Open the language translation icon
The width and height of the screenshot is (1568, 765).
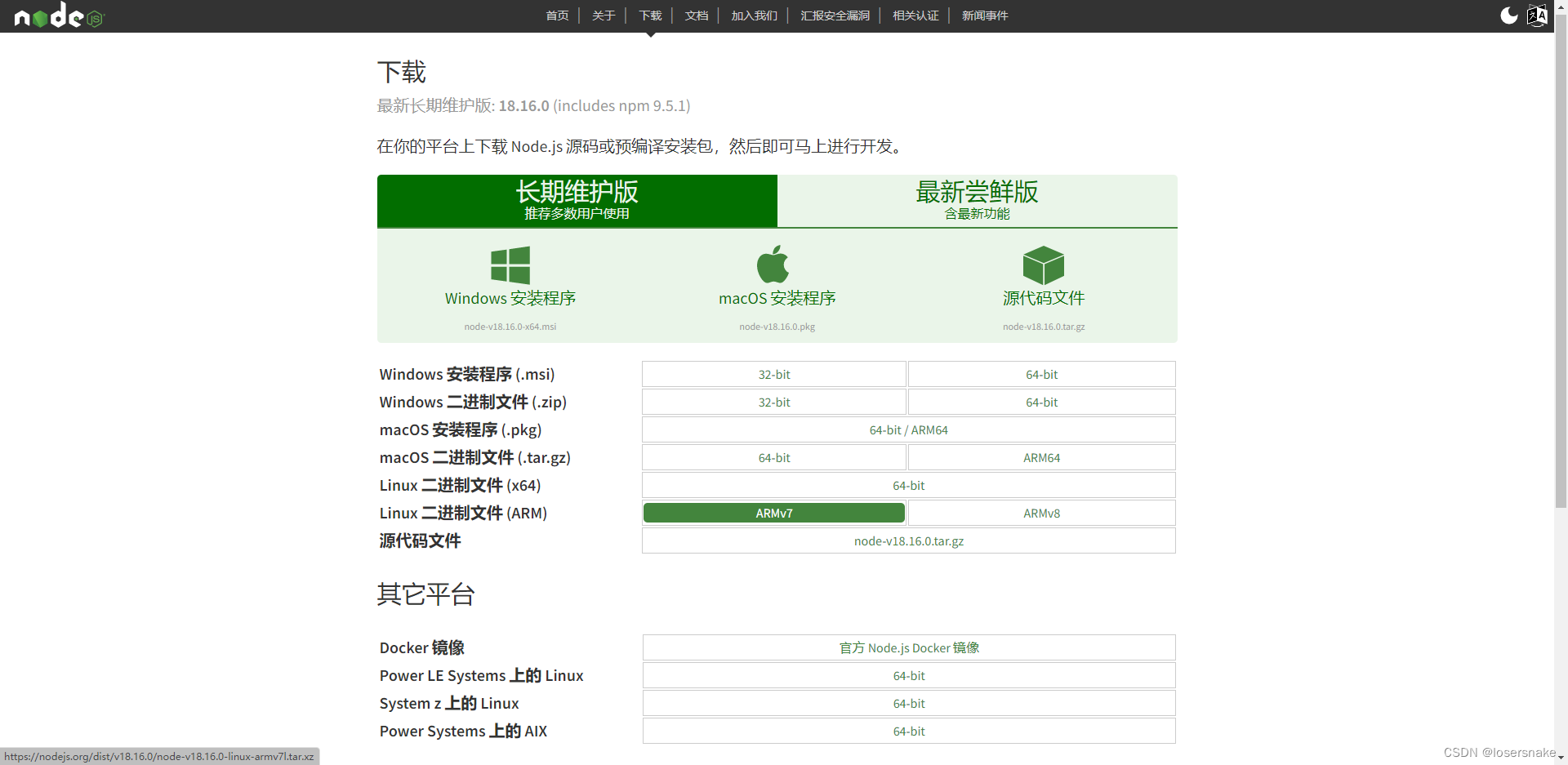[1537, 16]
